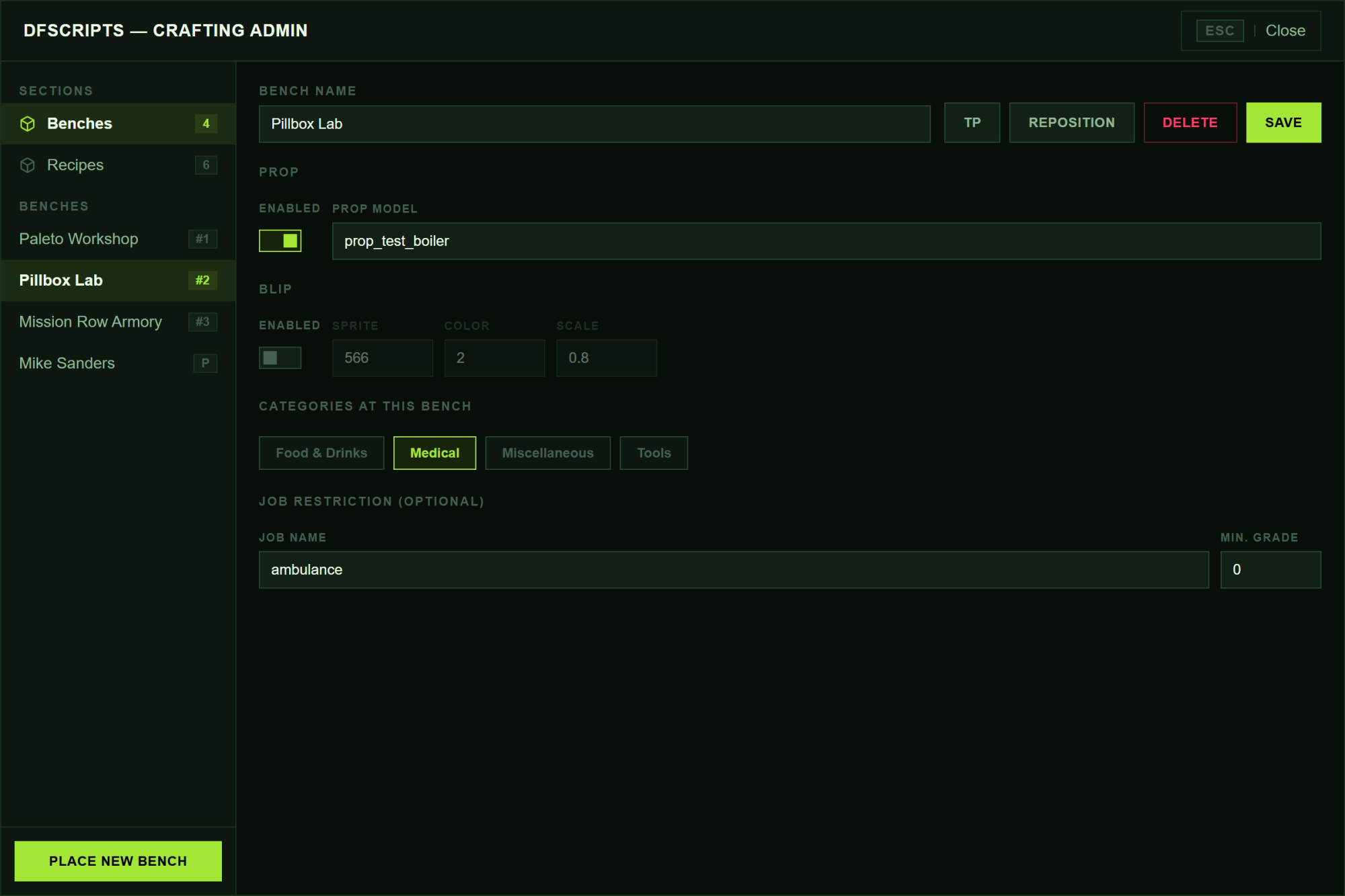Image resolution: width=1345 pixels, height=896 pixels.
Task: Focus the Job Name field
Action: [734, 570]
